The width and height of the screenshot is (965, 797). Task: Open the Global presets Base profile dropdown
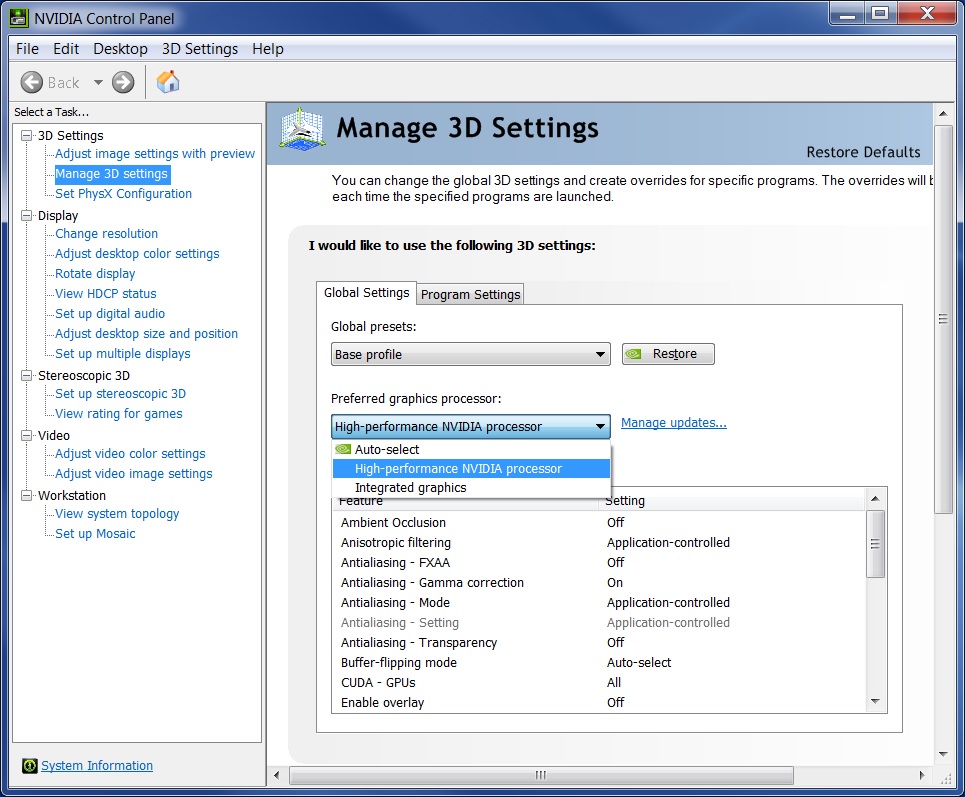(470, 354)
